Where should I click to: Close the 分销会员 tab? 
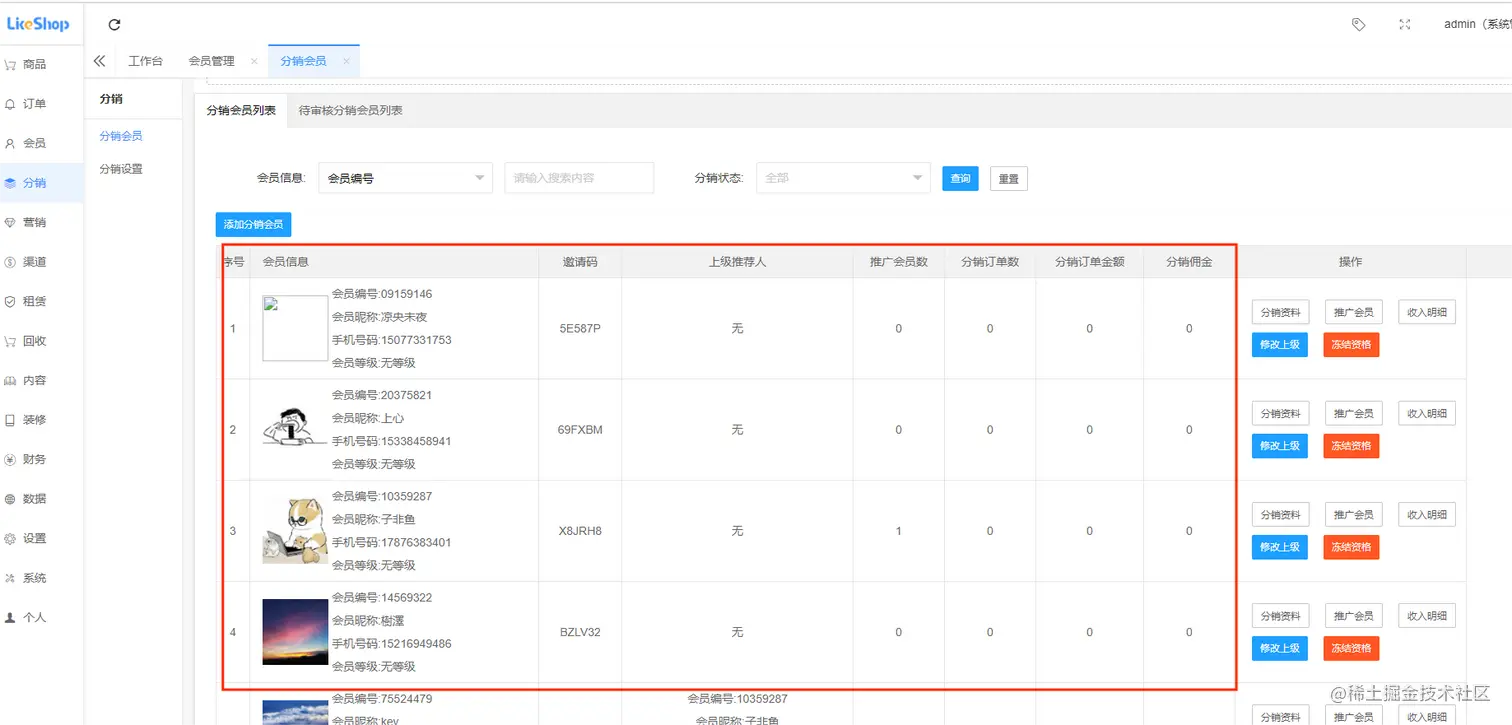(346, 61)
